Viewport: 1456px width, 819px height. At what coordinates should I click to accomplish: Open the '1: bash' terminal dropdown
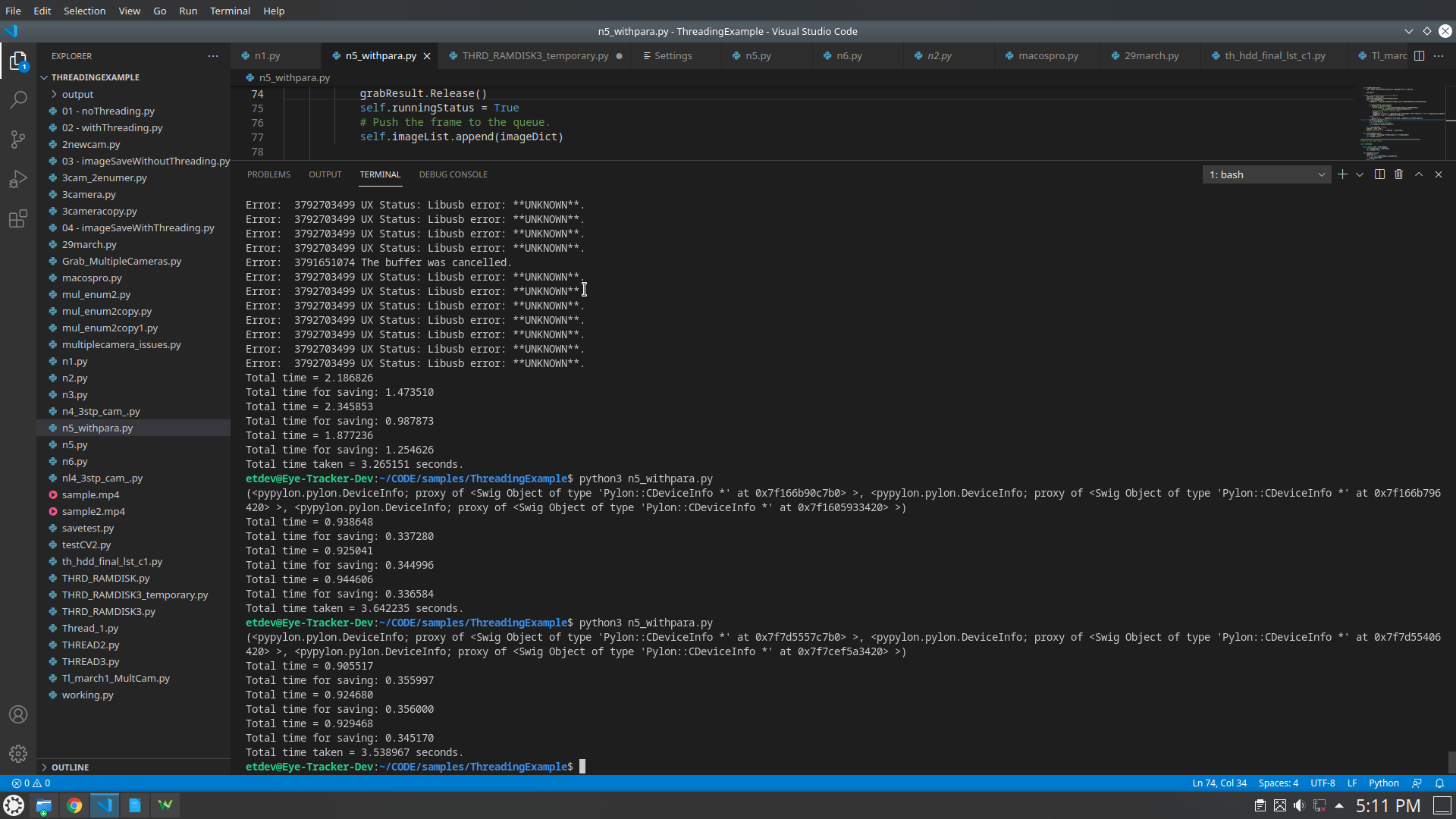[x=1266, y=174]
